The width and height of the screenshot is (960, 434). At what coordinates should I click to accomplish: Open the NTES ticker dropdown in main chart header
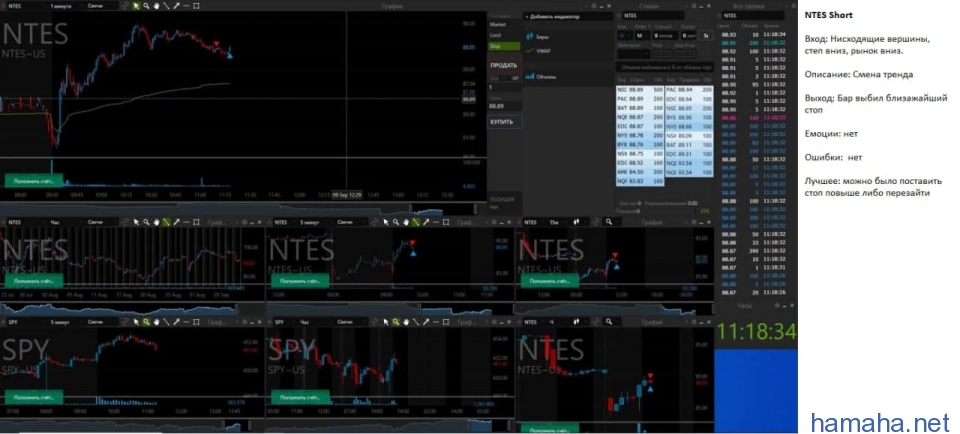[x=25, y=6]
